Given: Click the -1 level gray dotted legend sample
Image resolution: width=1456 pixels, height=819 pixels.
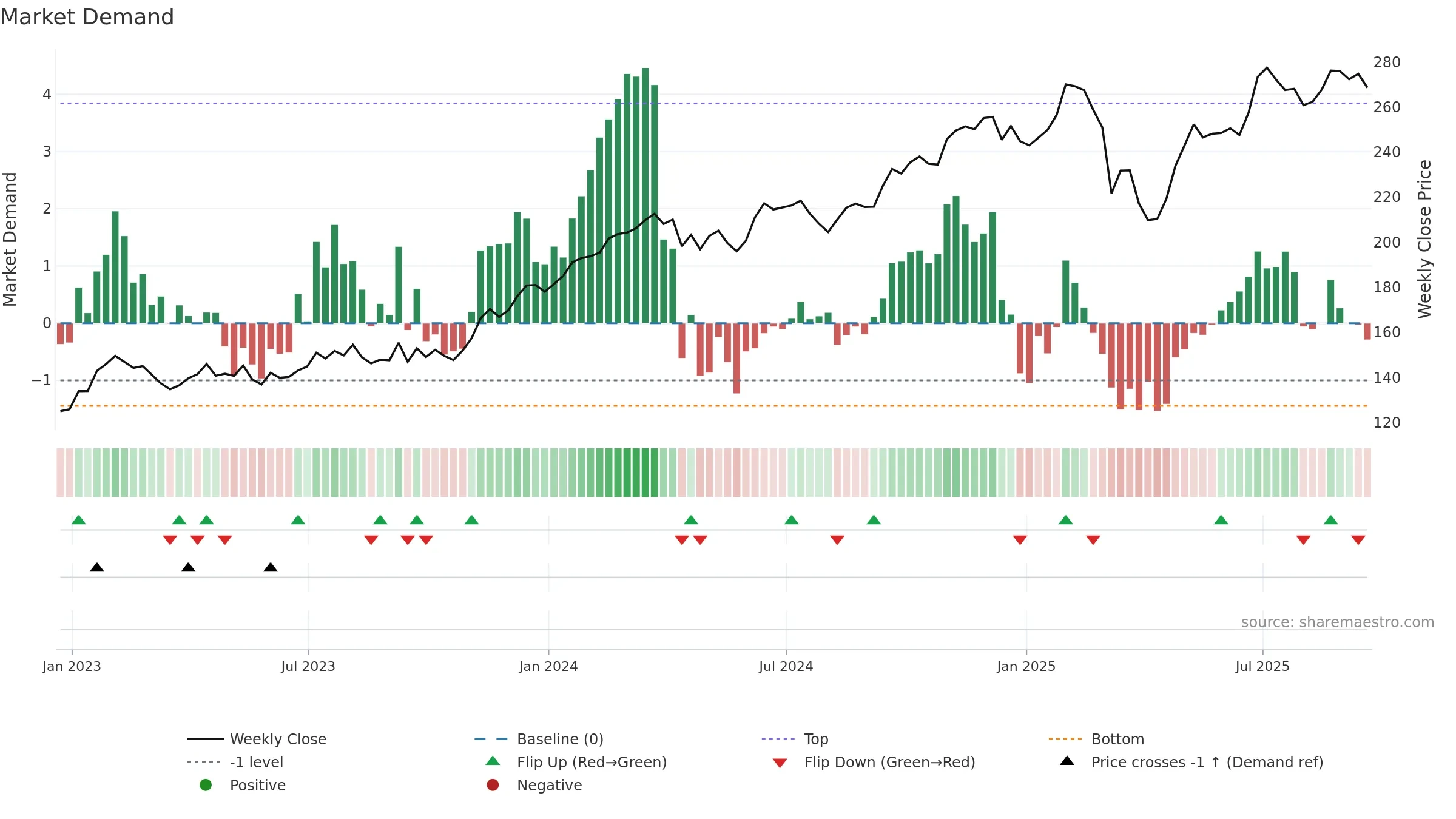Looking at the screenshot, I should click(x=205, y=762).
